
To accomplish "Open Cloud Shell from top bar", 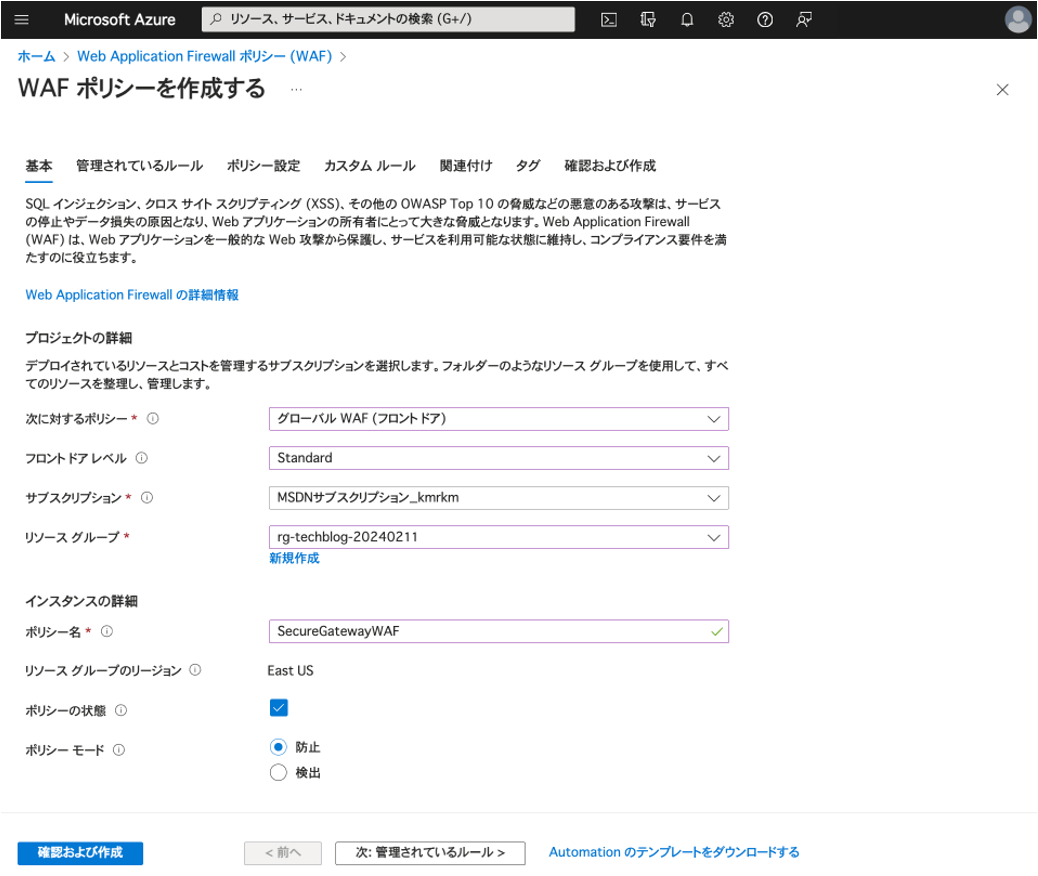I will (x=608, y=20).
